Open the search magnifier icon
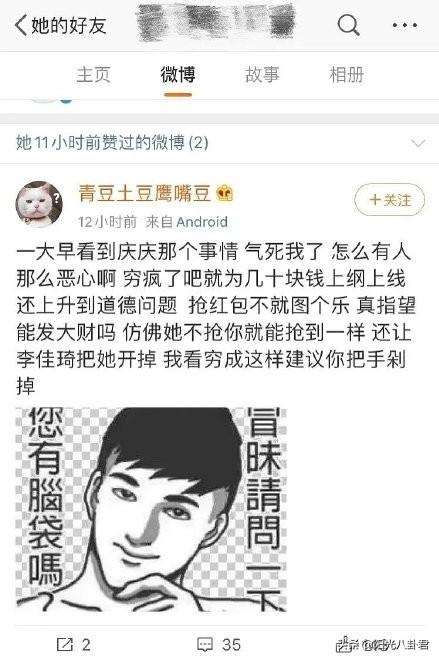 coord(348,25)
